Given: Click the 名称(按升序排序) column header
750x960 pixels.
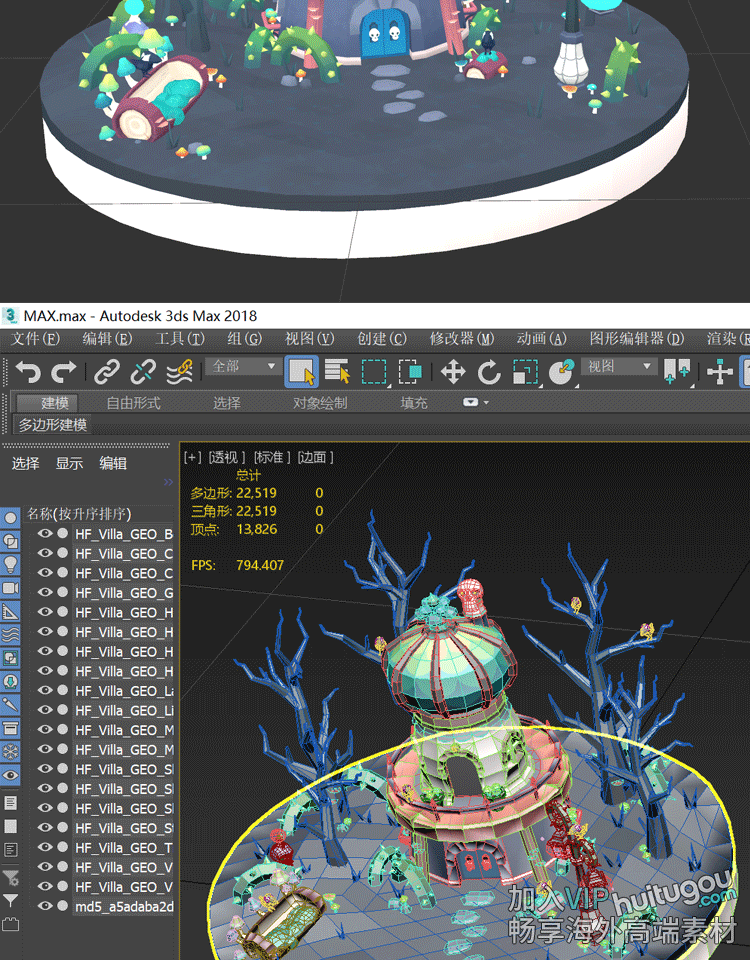Looking at the screenshot, I should point(79,514).
